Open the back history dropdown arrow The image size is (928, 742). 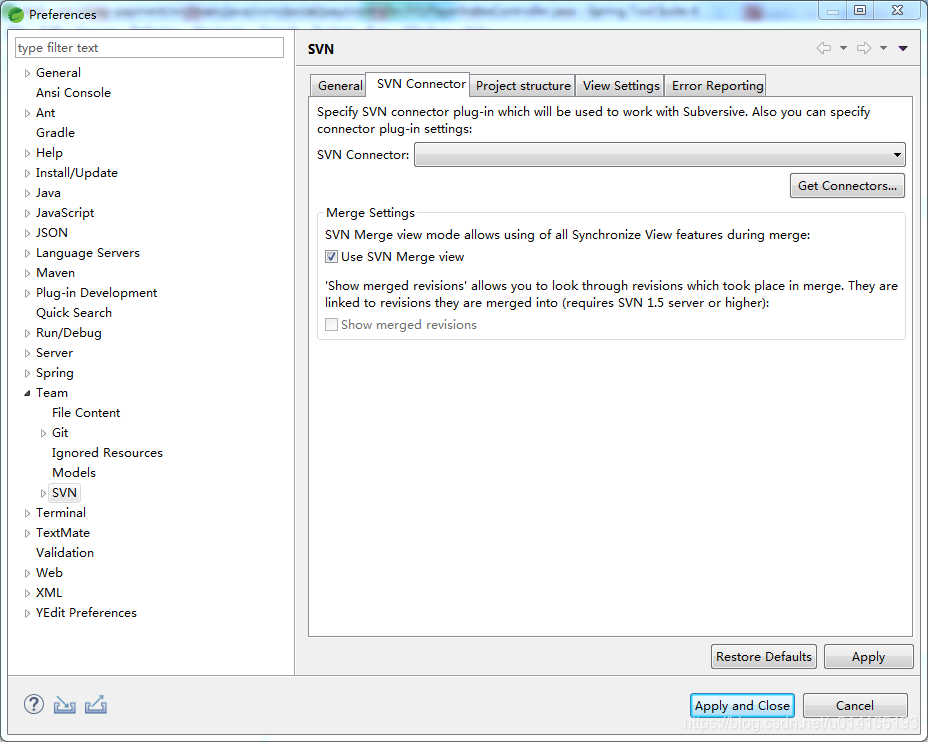coord(843,48)
